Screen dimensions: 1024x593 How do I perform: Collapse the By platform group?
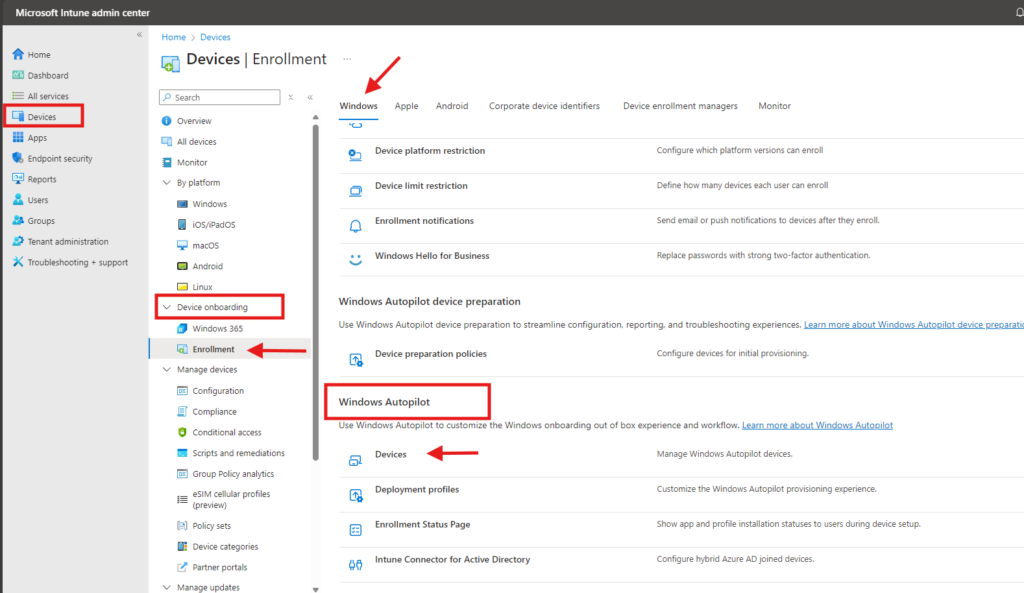166,183
